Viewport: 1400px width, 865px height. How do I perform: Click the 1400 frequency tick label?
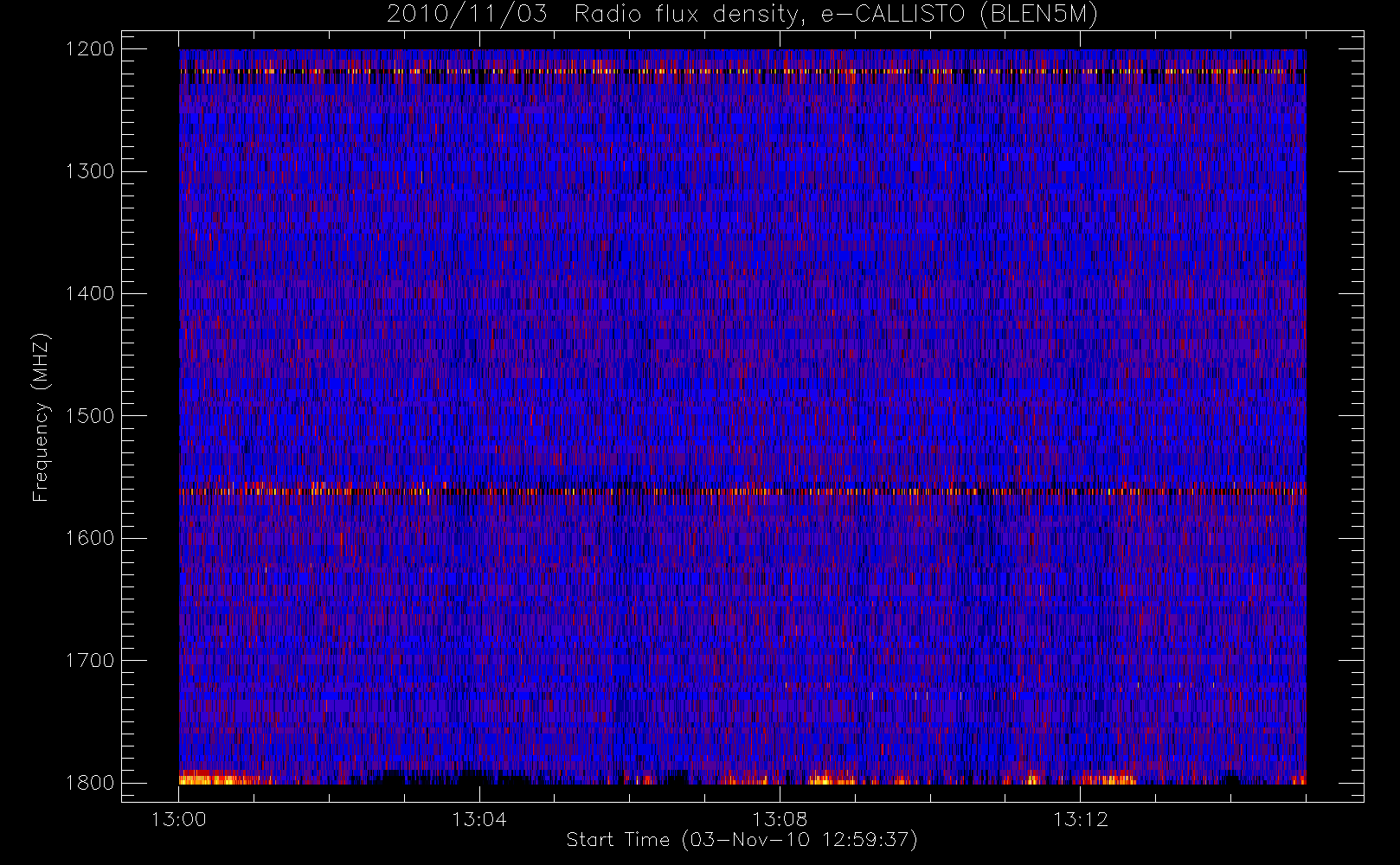pyautogui.click(x=90, y=294)
